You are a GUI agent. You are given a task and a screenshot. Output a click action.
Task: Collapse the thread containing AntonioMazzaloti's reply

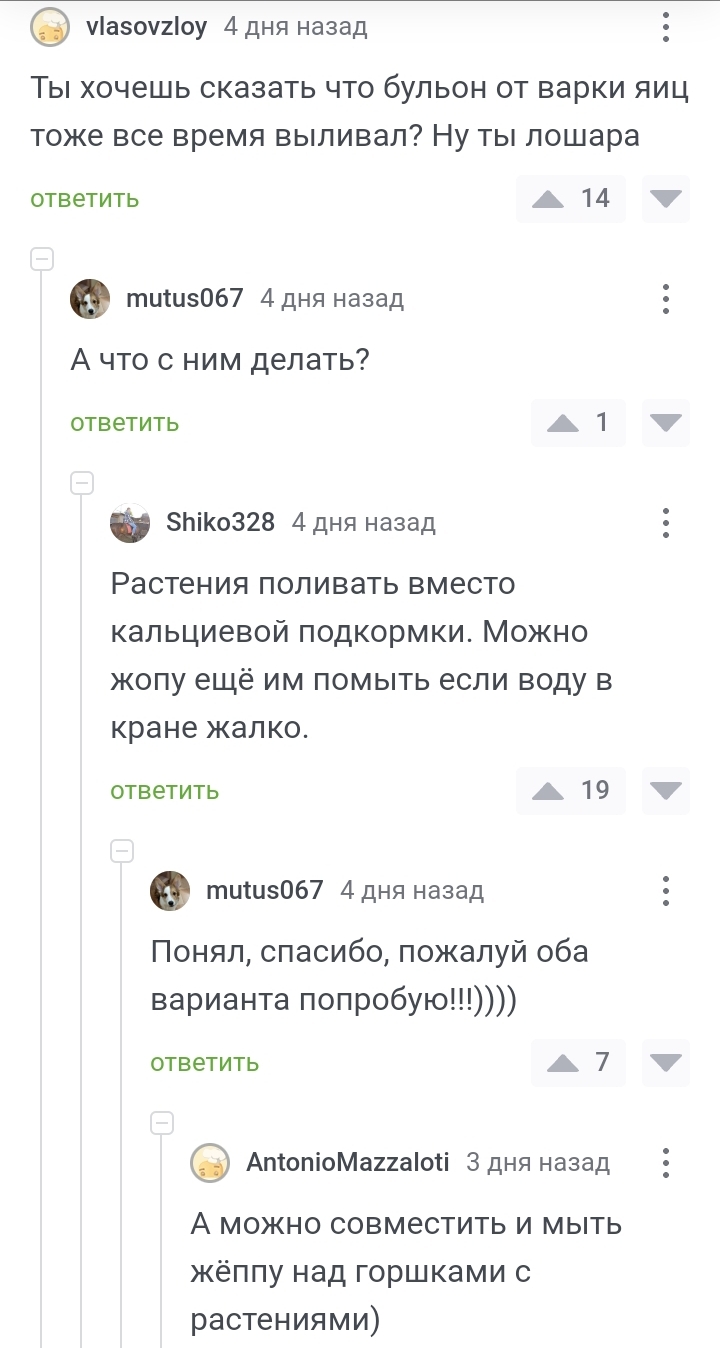pos(162,1124)
